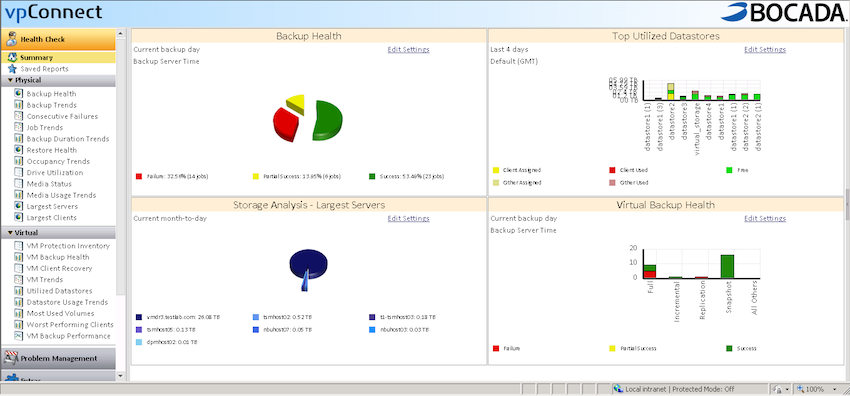Click the Consecutive Failures report icon
The image size is (850, 396).
(x=18, y=116)
